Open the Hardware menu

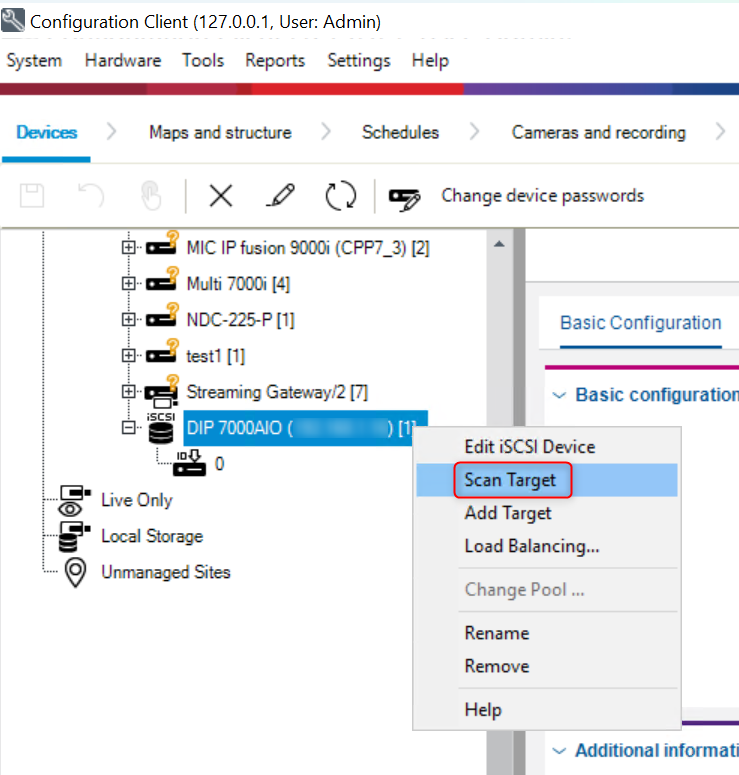tap(123, 60)
